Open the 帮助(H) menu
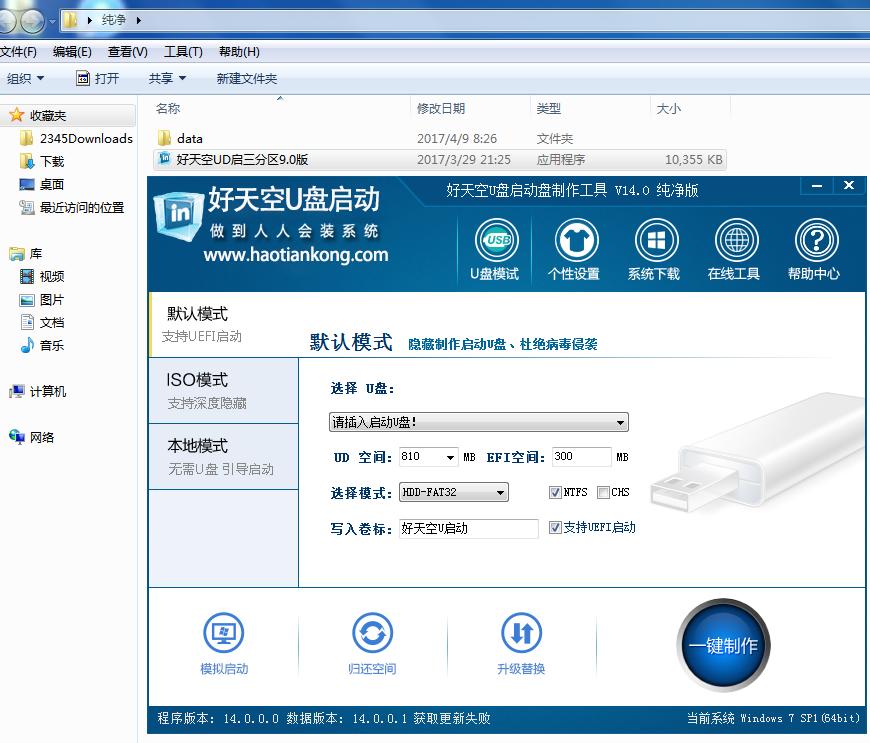870x743 pixels. [239, 52]
